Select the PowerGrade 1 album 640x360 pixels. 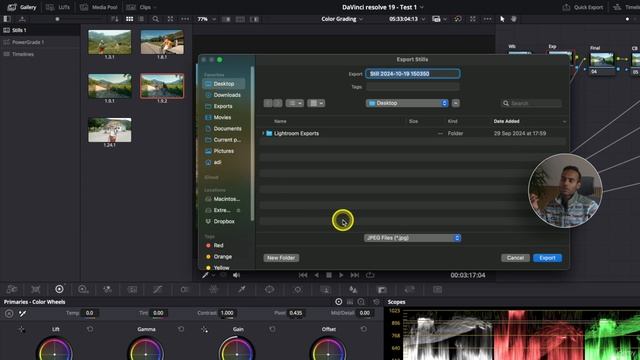40,42
